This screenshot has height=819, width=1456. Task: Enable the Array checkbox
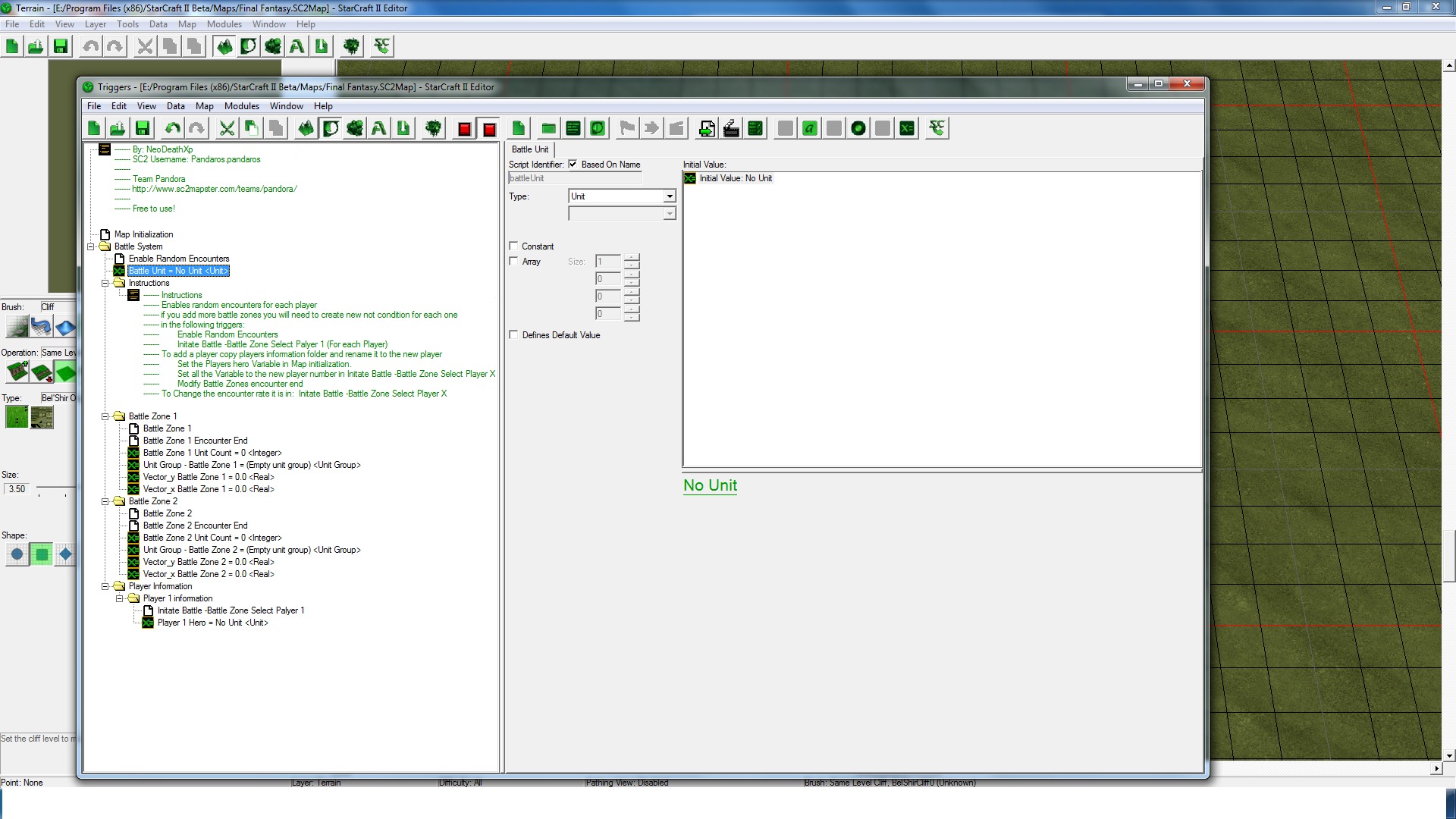pos(513,261)
